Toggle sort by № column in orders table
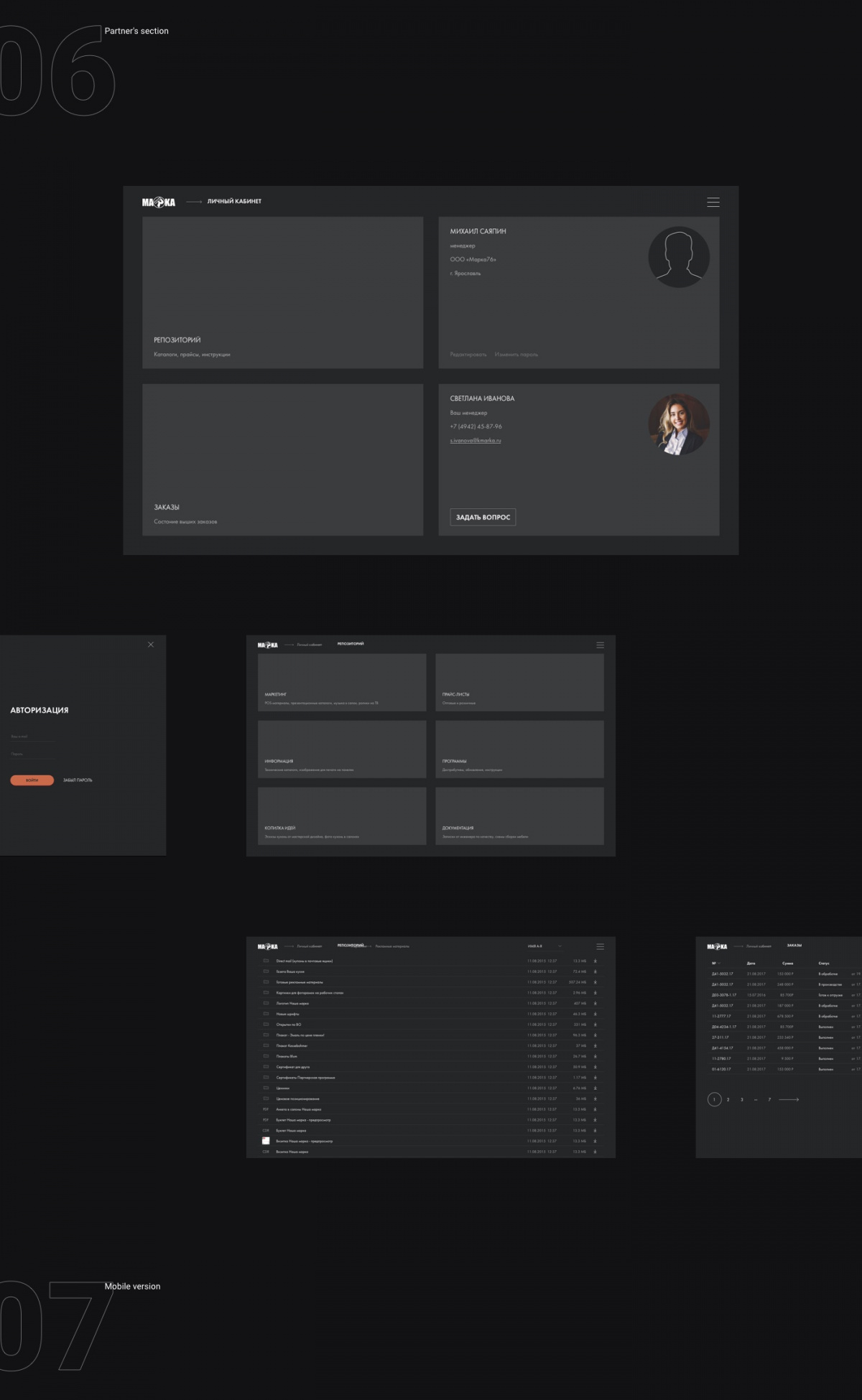The image size is (862, 1400). pyautogui.click(x=715, y=963)
